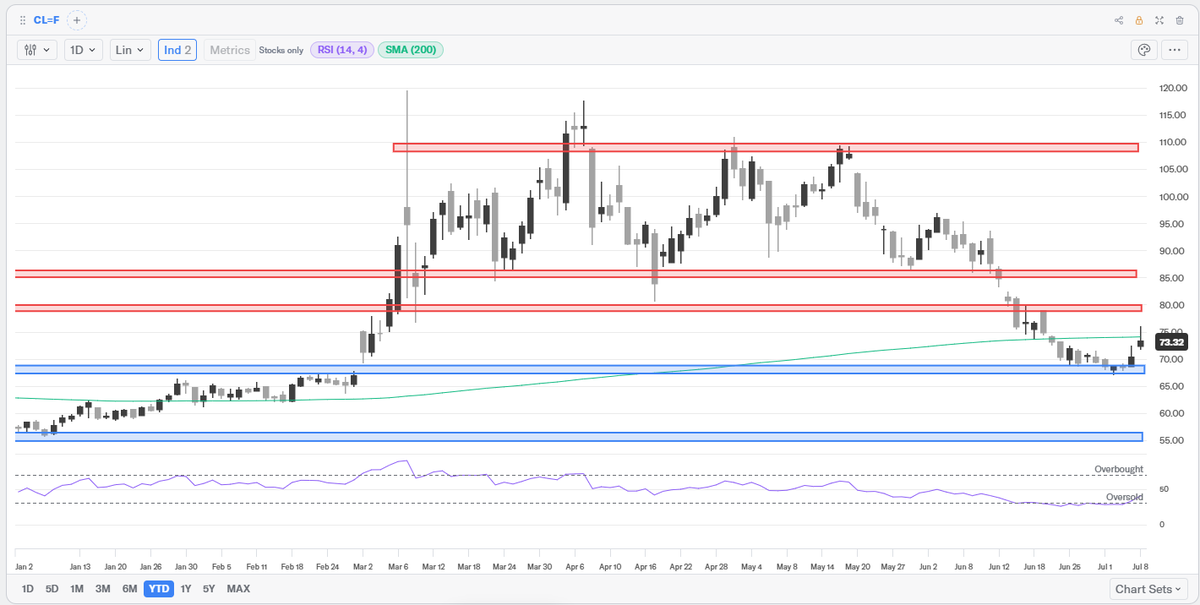This screenshot has height=605, width=1200.
Task: Click the blue support zone near 56
Action: click(578, 436)
